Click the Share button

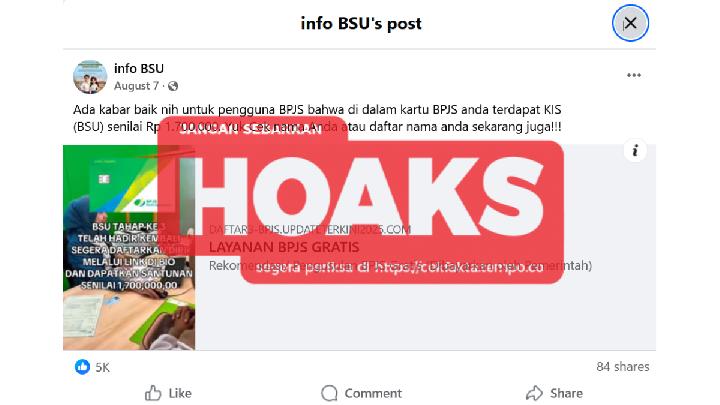(554, 393)
